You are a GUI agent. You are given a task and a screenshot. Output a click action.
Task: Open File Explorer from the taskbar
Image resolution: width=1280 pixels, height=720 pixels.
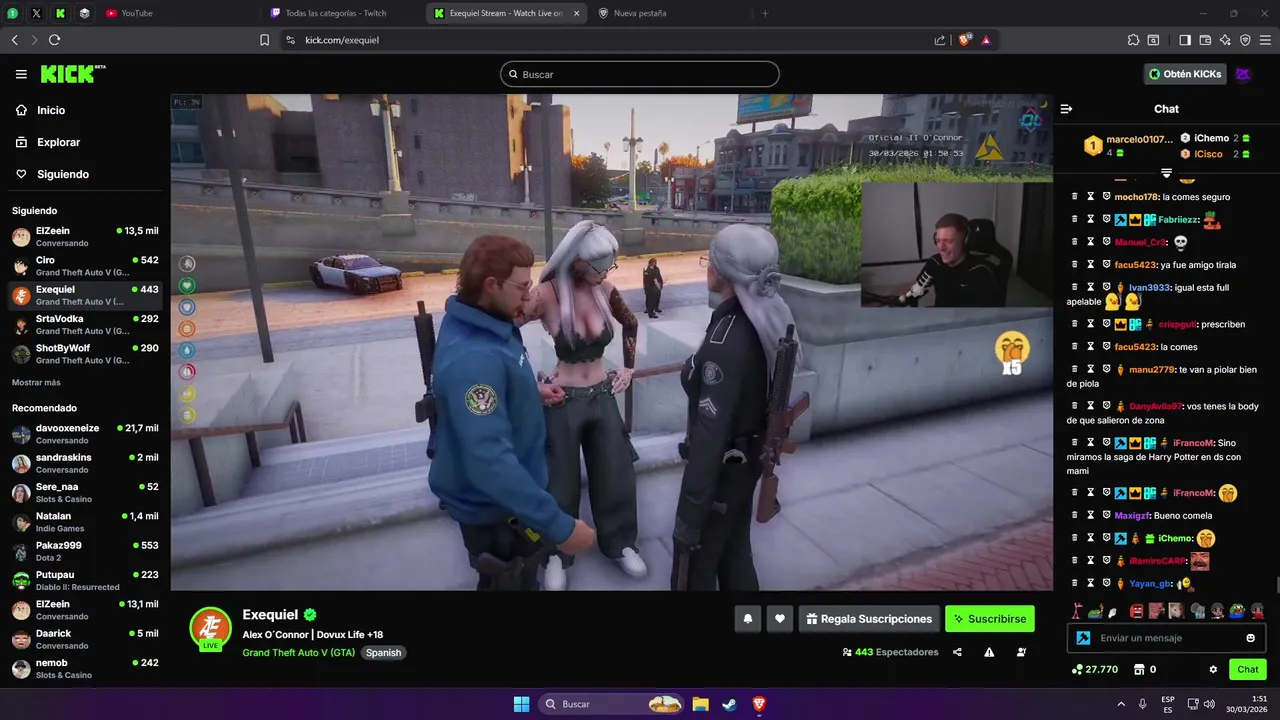[x=700, y=704]
